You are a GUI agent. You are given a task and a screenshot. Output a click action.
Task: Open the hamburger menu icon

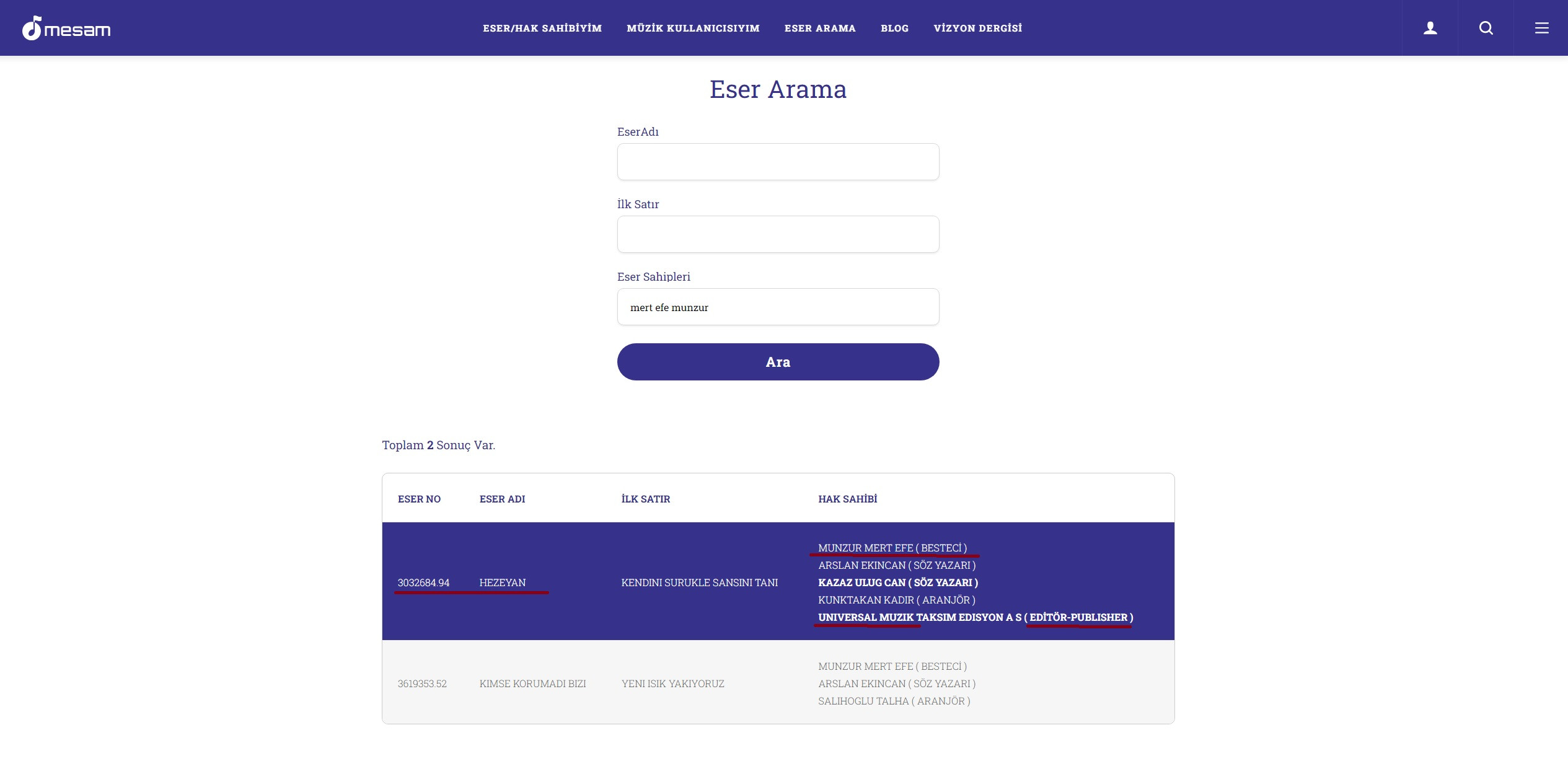pyautogui.click(x=1541, y=28)
